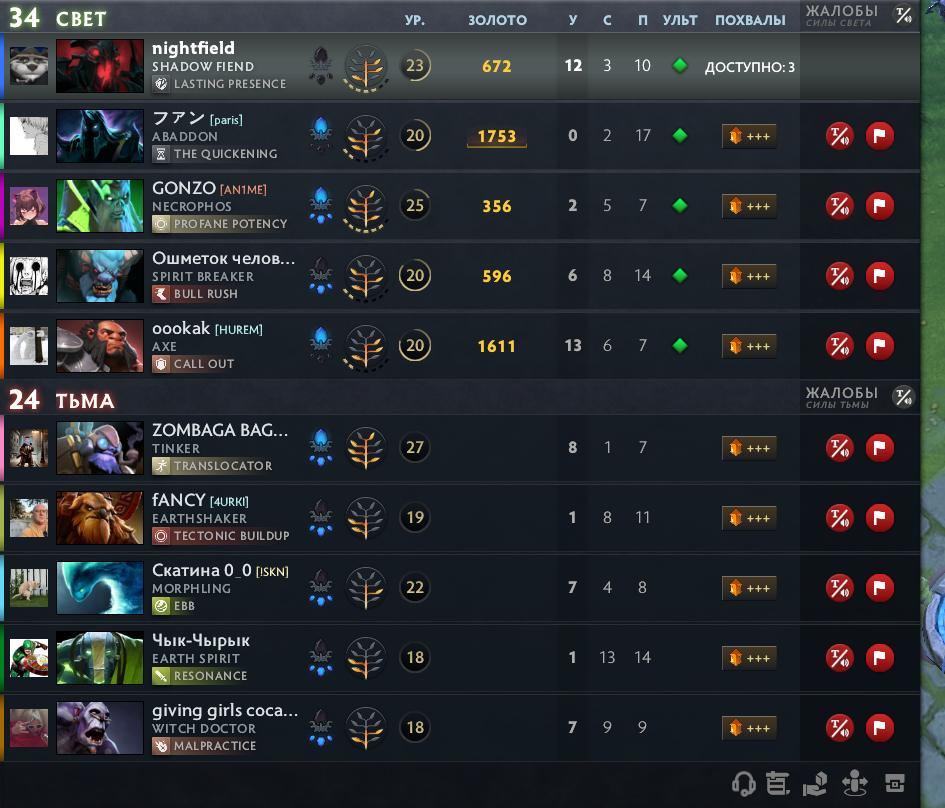The width and height of the screenshot is (945, 808).
Task: Open Necrophos talent tree icon
Action: coord(365,207)
